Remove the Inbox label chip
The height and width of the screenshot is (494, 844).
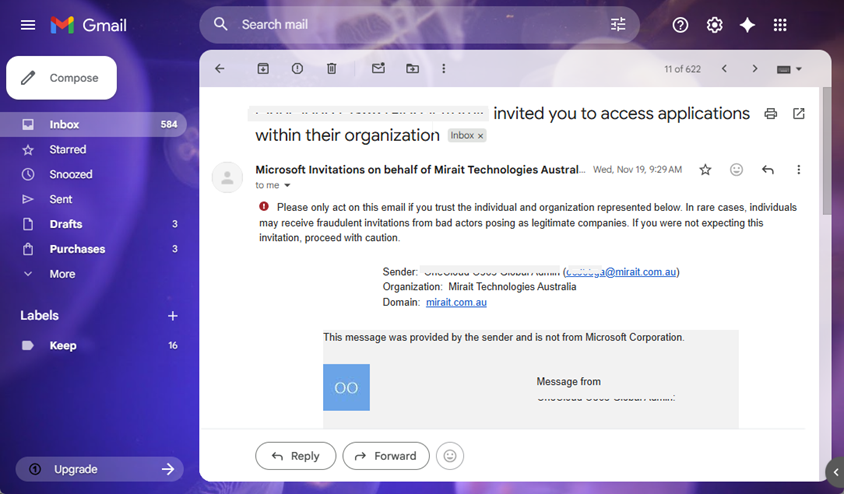coord(480,136)
